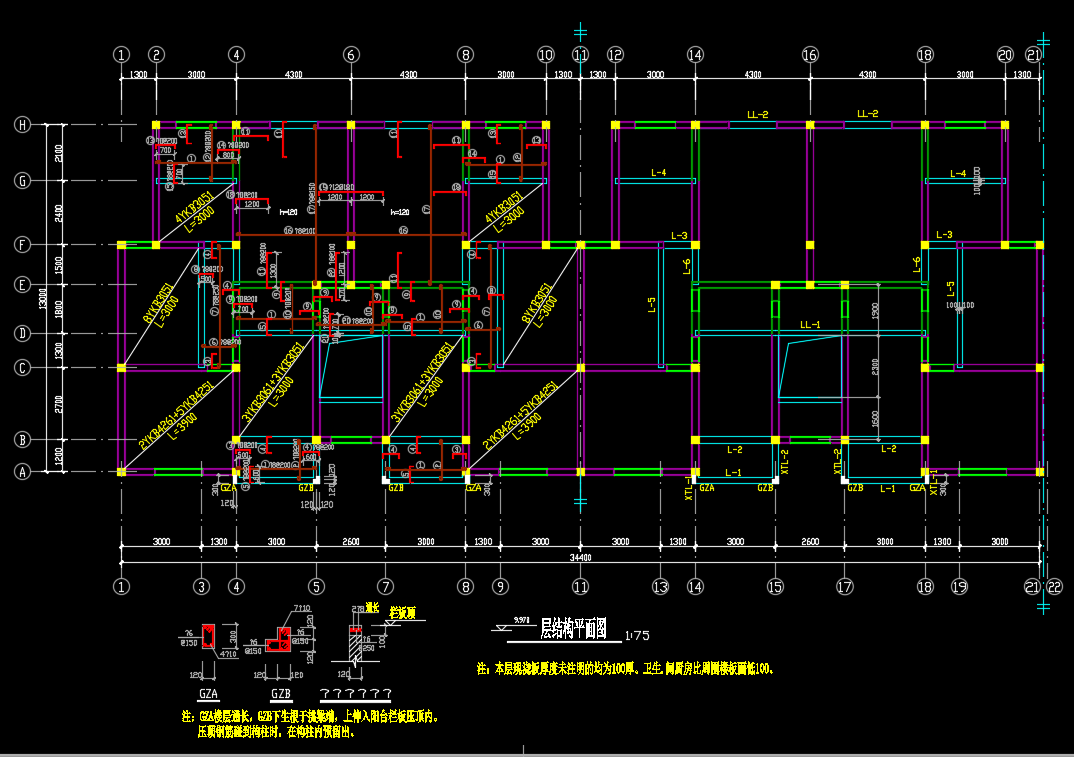Select the underlined GZB detail title

(281, 694)
